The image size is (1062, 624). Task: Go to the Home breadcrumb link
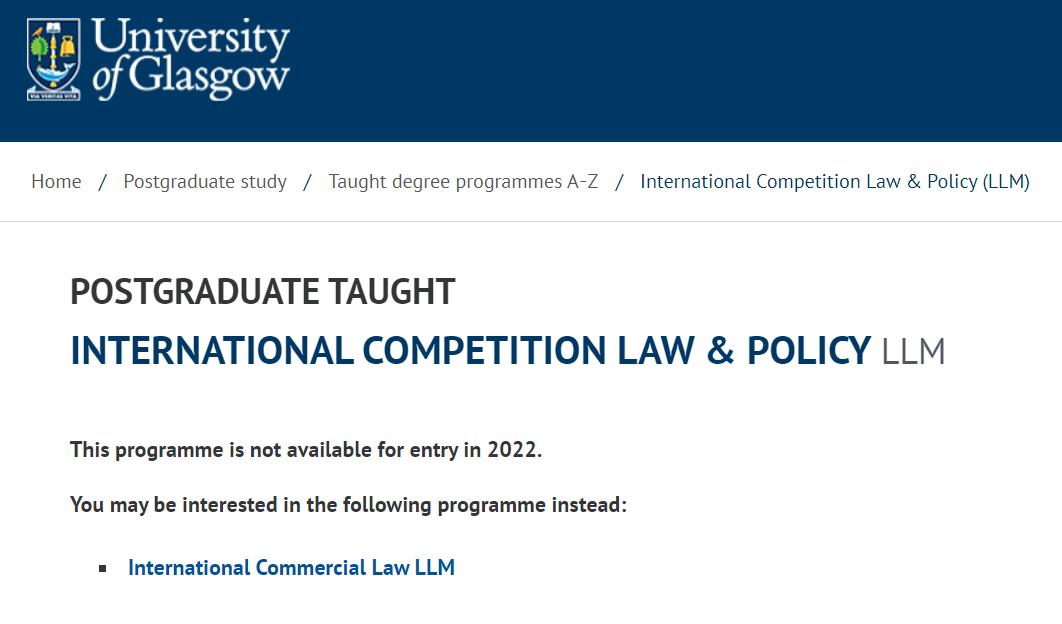click(x=56, y=182)
